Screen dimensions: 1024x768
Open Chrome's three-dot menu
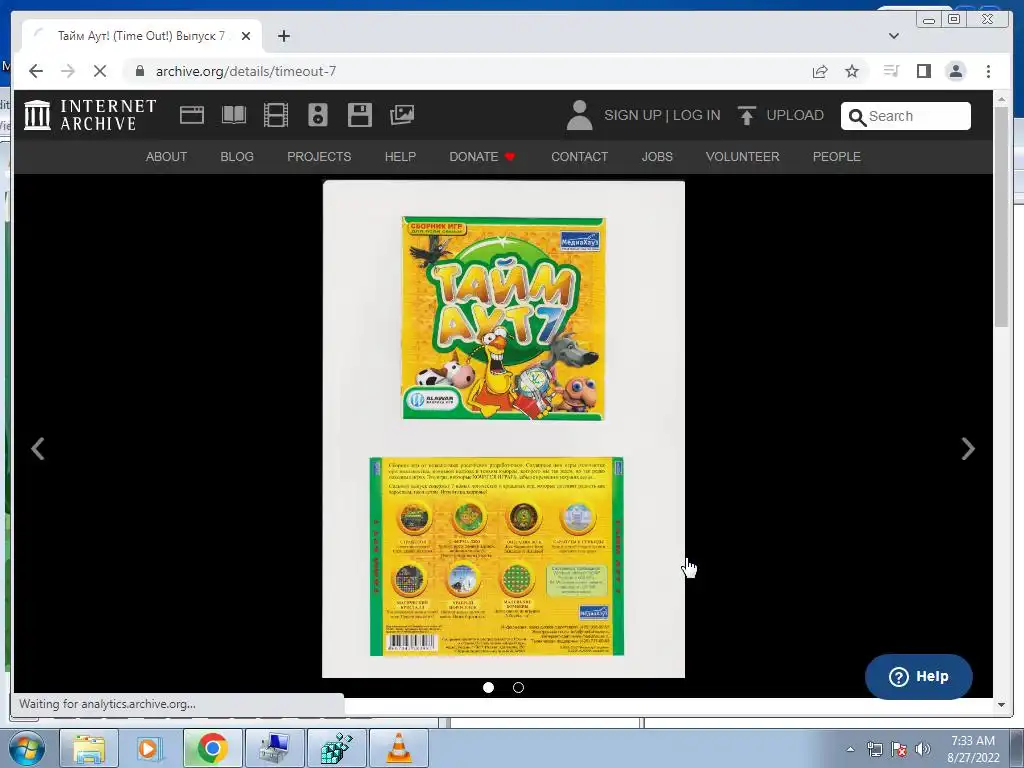pos(988,71)
